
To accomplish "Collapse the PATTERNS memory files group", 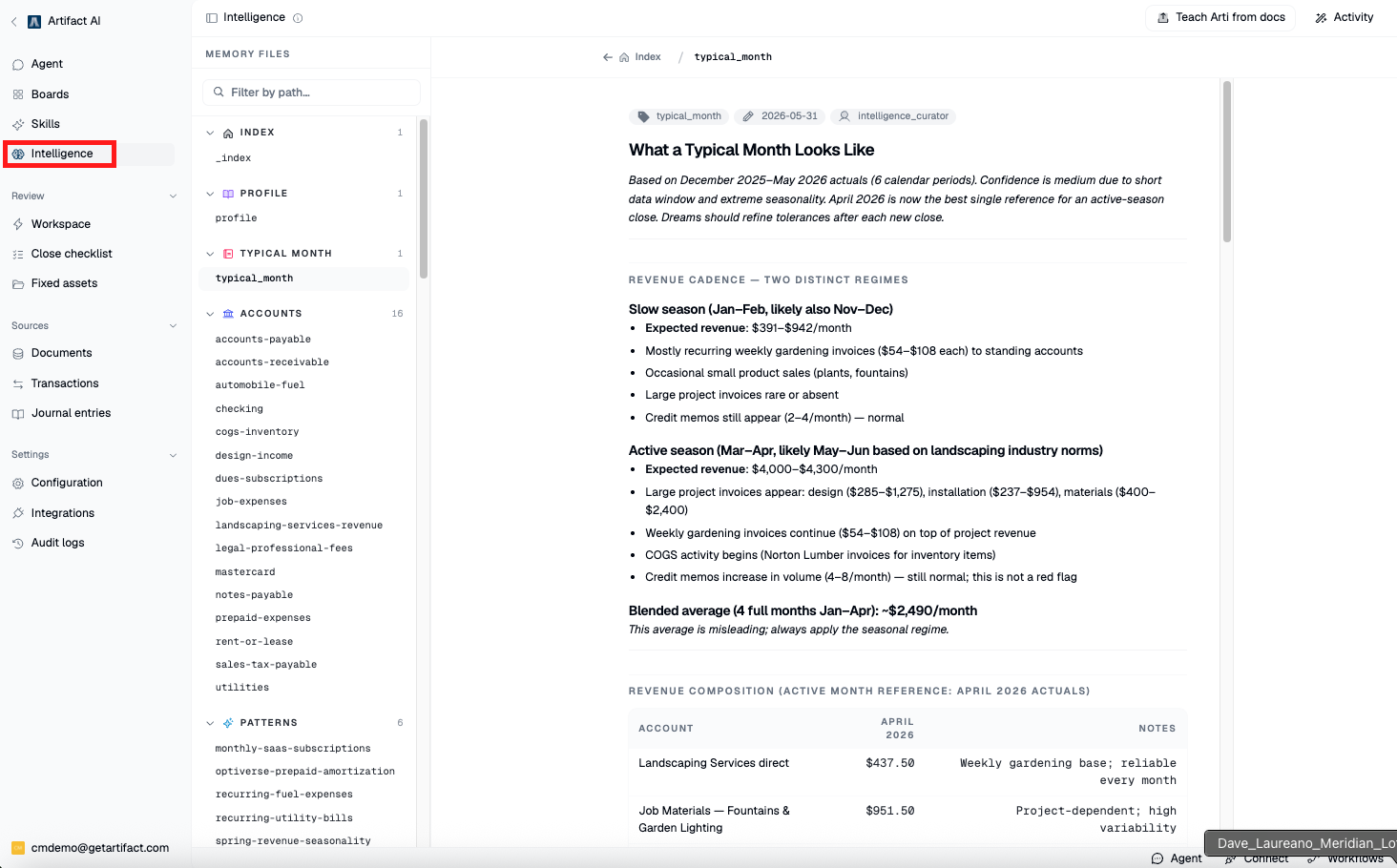I will [210, 723].
